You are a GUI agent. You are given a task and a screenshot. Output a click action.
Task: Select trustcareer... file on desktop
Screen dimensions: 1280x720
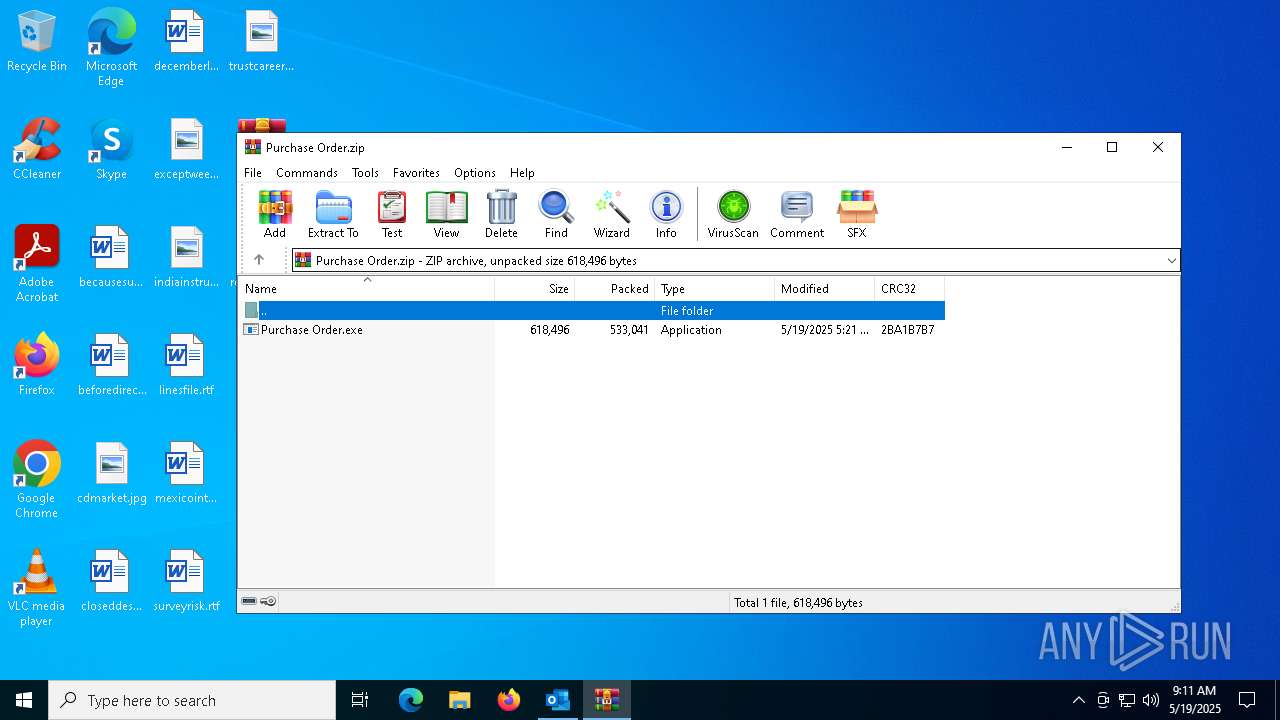coord(261,41)
